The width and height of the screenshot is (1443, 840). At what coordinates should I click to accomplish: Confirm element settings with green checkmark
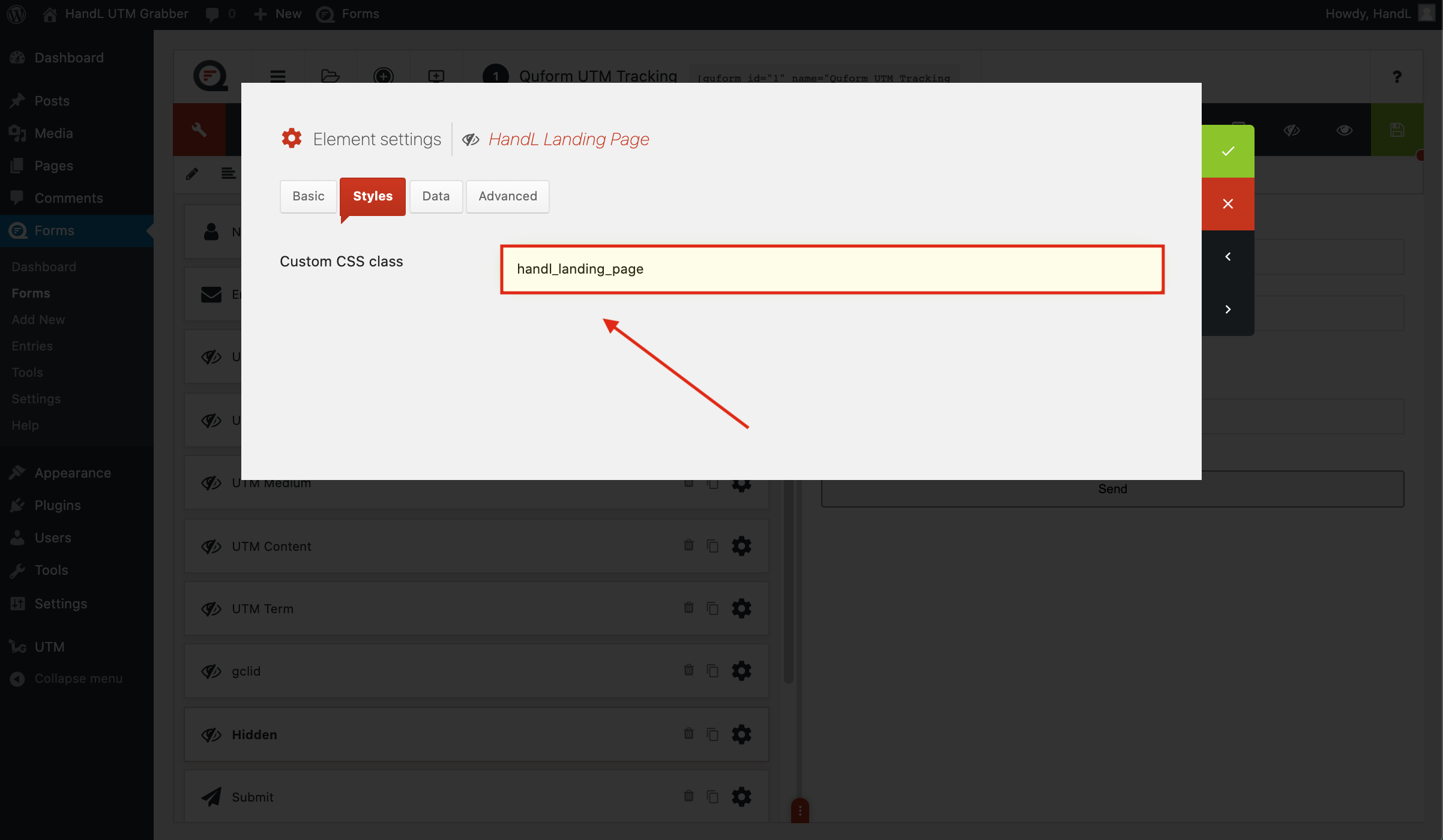coord(1228,151)
